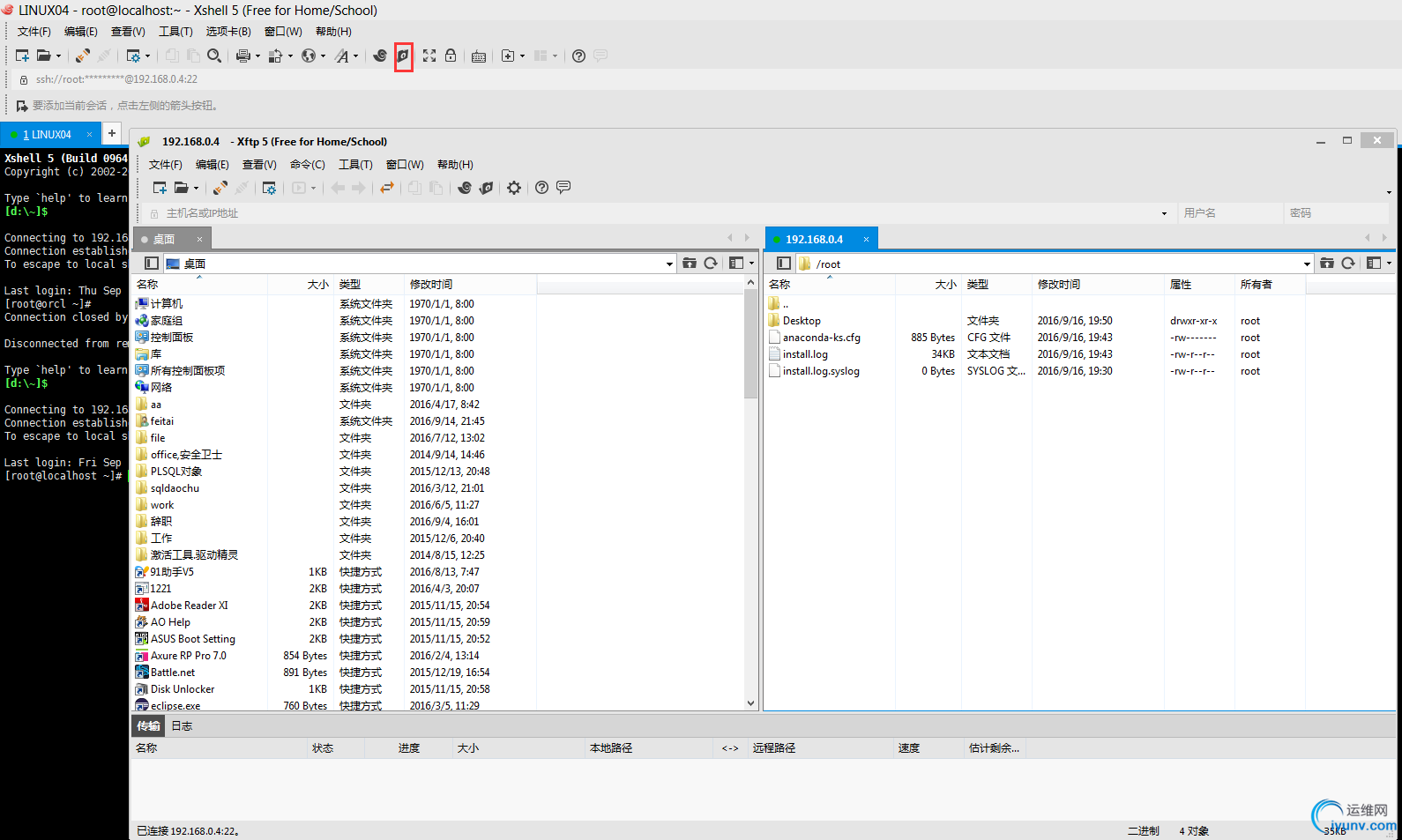Click the Xftp help question mark icon
The height and width of the screenshot is (840, 1402).
541,188
